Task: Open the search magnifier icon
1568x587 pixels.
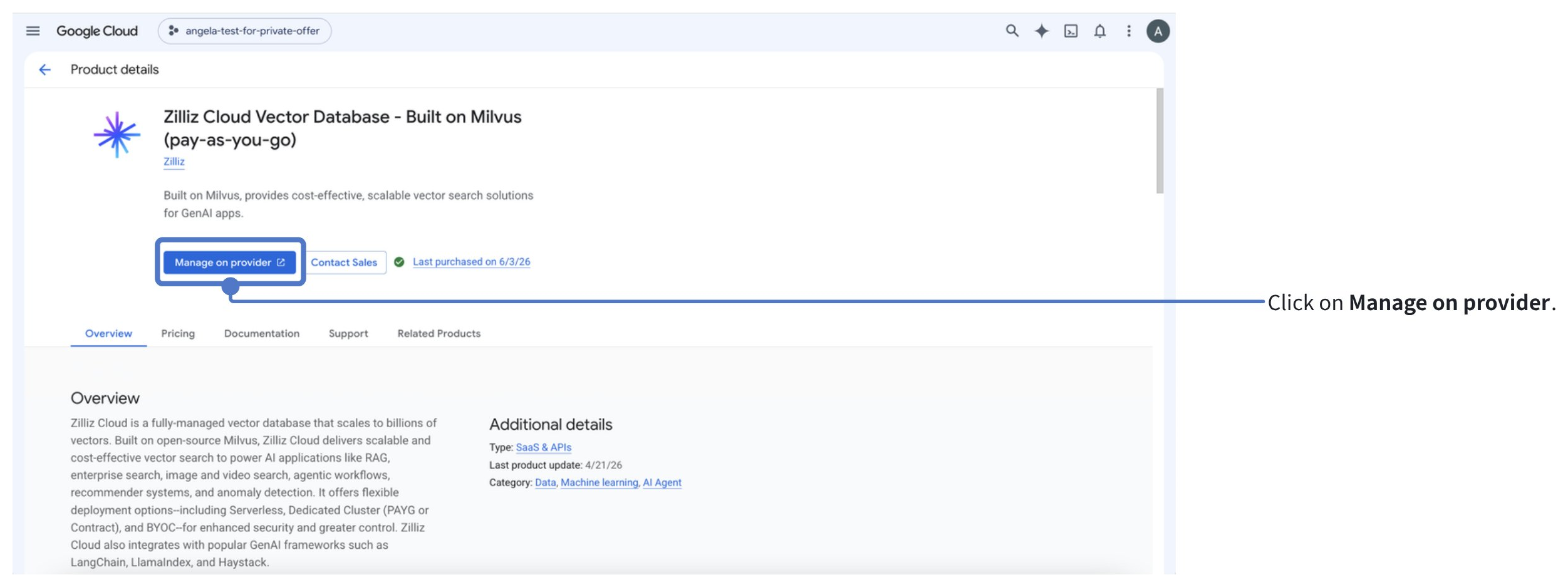Action: pos(1012,31)
